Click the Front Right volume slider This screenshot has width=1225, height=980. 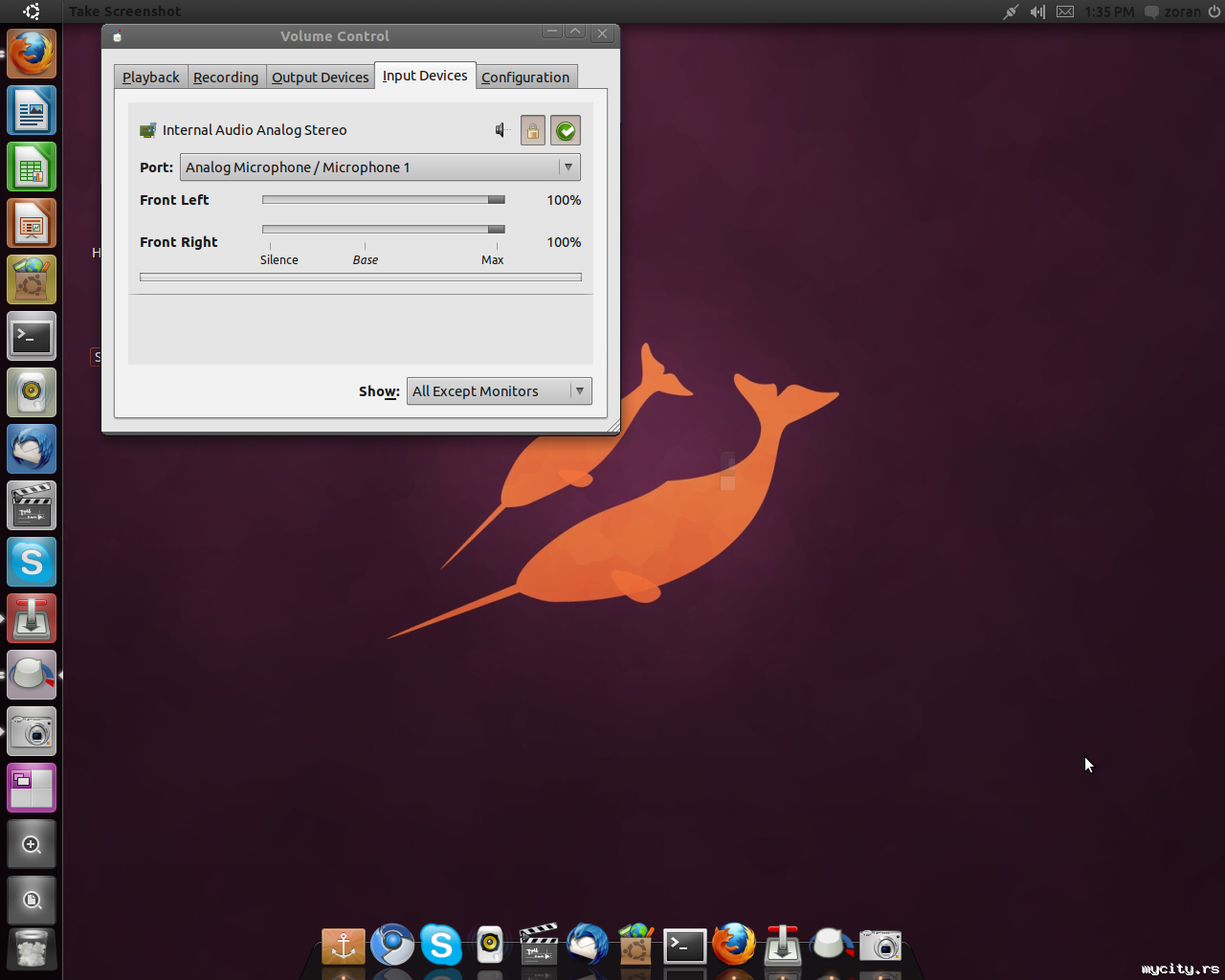point(383,230)
